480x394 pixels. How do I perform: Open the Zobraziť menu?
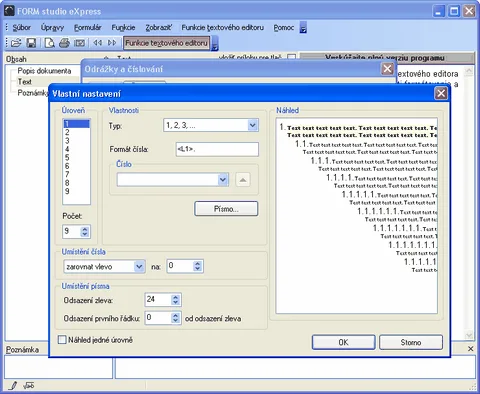click(x=159, y=28)
